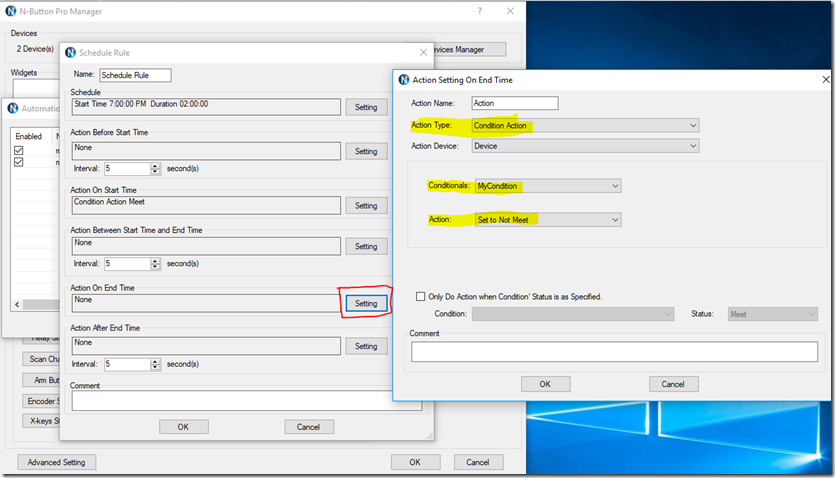
Task: Click the Before Start Time Interval field
Action: 127,169
